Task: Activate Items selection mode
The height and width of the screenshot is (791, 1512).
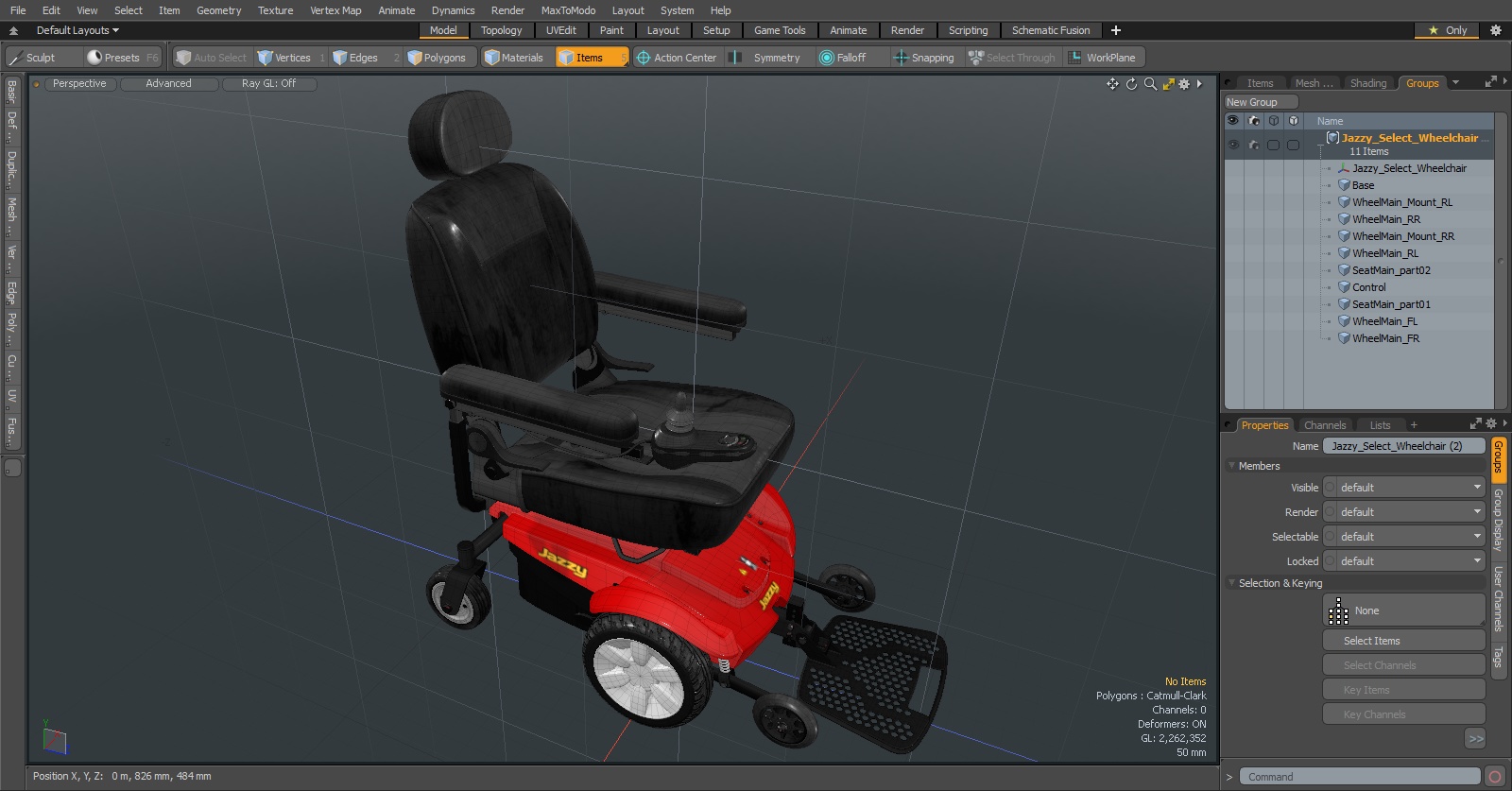Action: coord(592,58)
